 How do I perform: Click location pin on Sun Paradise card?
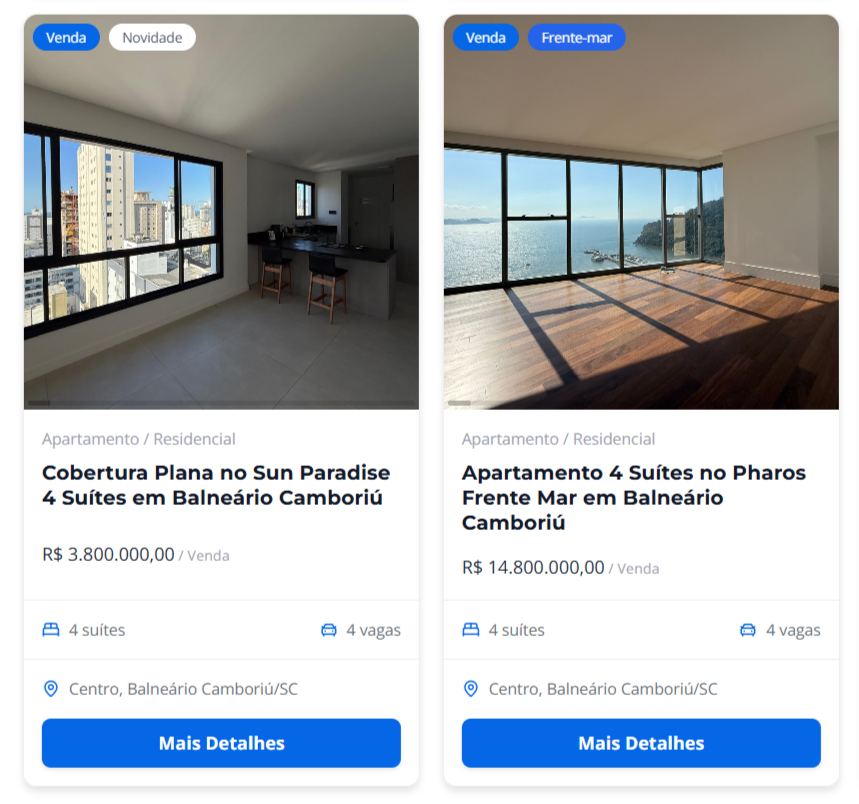(x=51, y=688)
